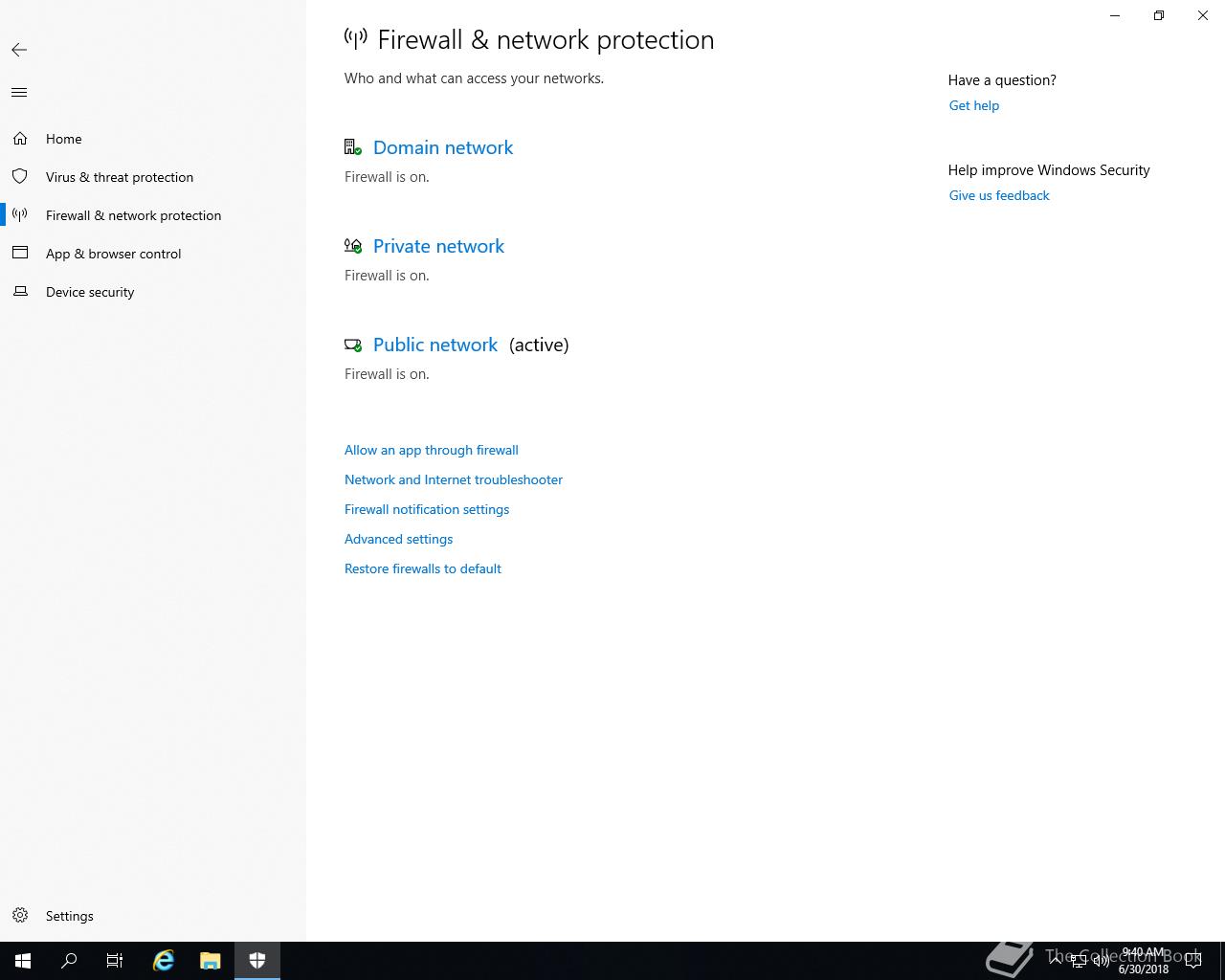The height and width of the screenshot is (980, 1225).
Task: Open Public network settings
Action: (435, 345)
